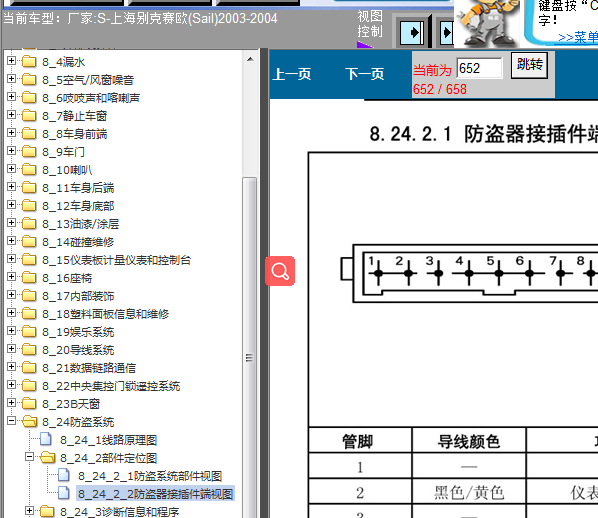Image resolution: width=598 pixels, height=518 pixels.
Task: Select 8_24_2_2防盗器接插件端视图 item
Action: 155,494
